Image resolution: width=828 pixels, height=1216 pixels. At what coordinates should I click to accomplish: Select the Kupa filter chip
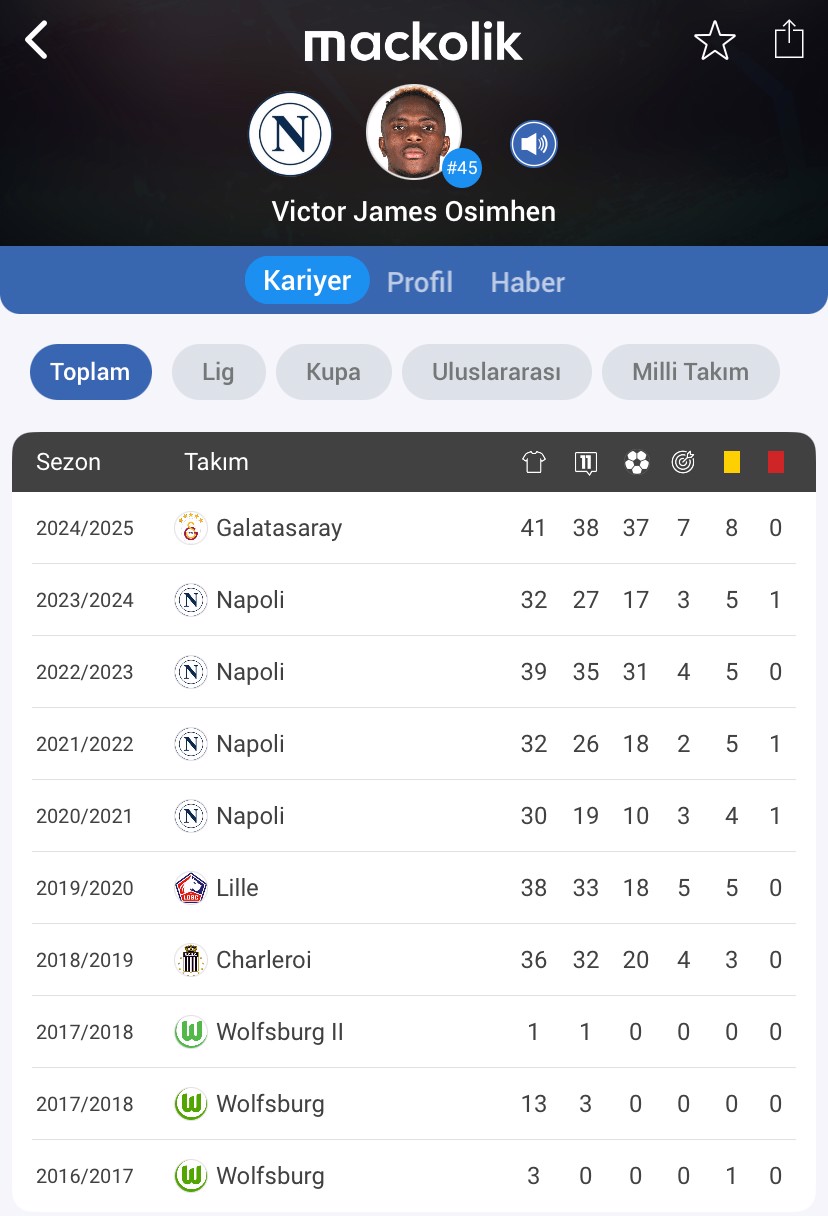[x=333, y=372]
